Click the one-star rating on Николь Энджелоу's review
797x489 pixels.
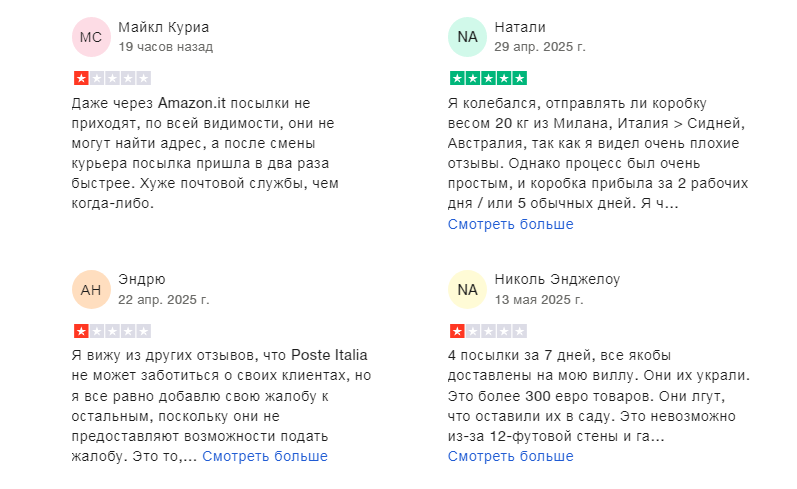click(x=488, y=331)
